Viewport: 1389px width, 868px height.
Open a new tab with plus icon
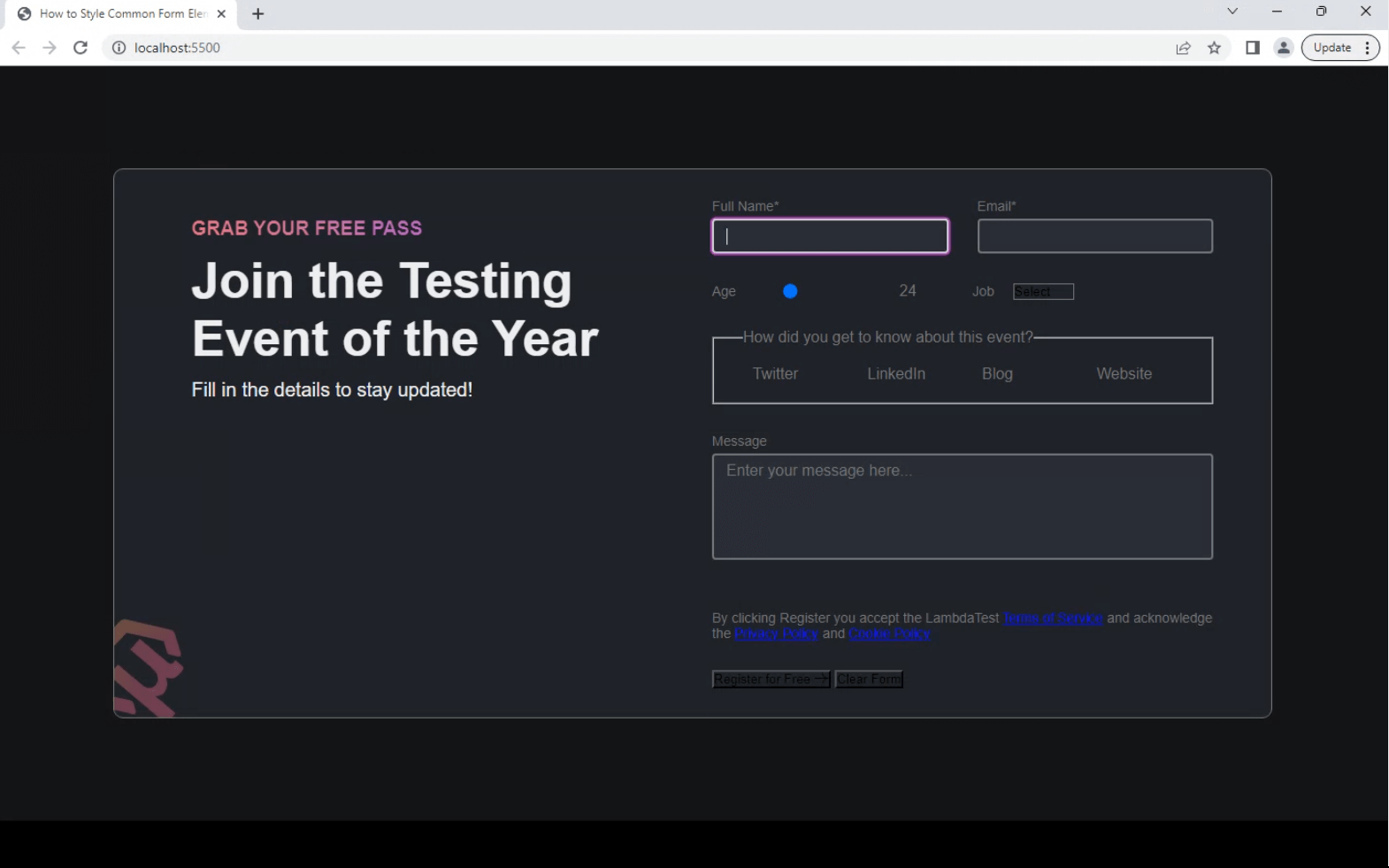click(258, 14)
